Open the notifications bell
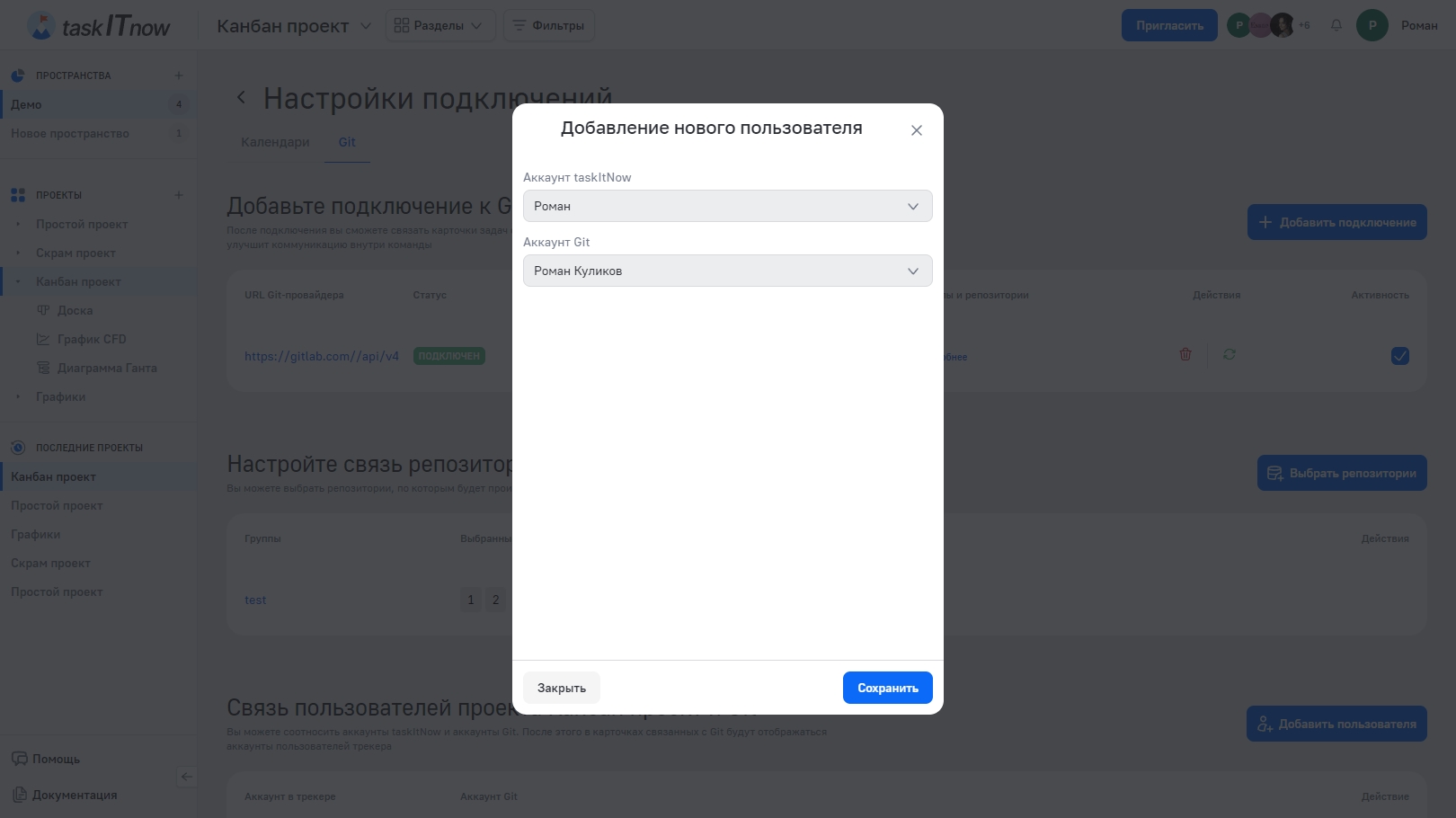 pyautogui.click(x=1336, y=25)
